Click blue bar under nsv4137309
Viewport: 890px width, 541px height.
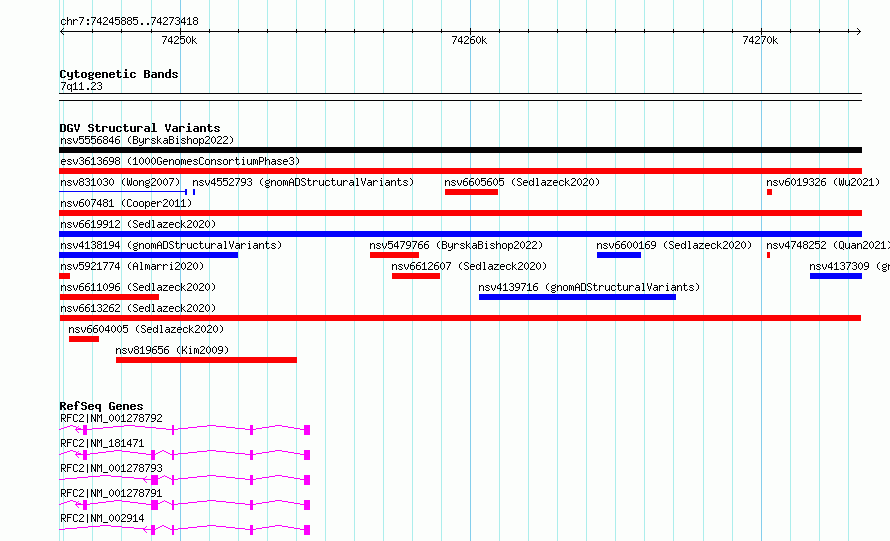[x=836, y=276]
